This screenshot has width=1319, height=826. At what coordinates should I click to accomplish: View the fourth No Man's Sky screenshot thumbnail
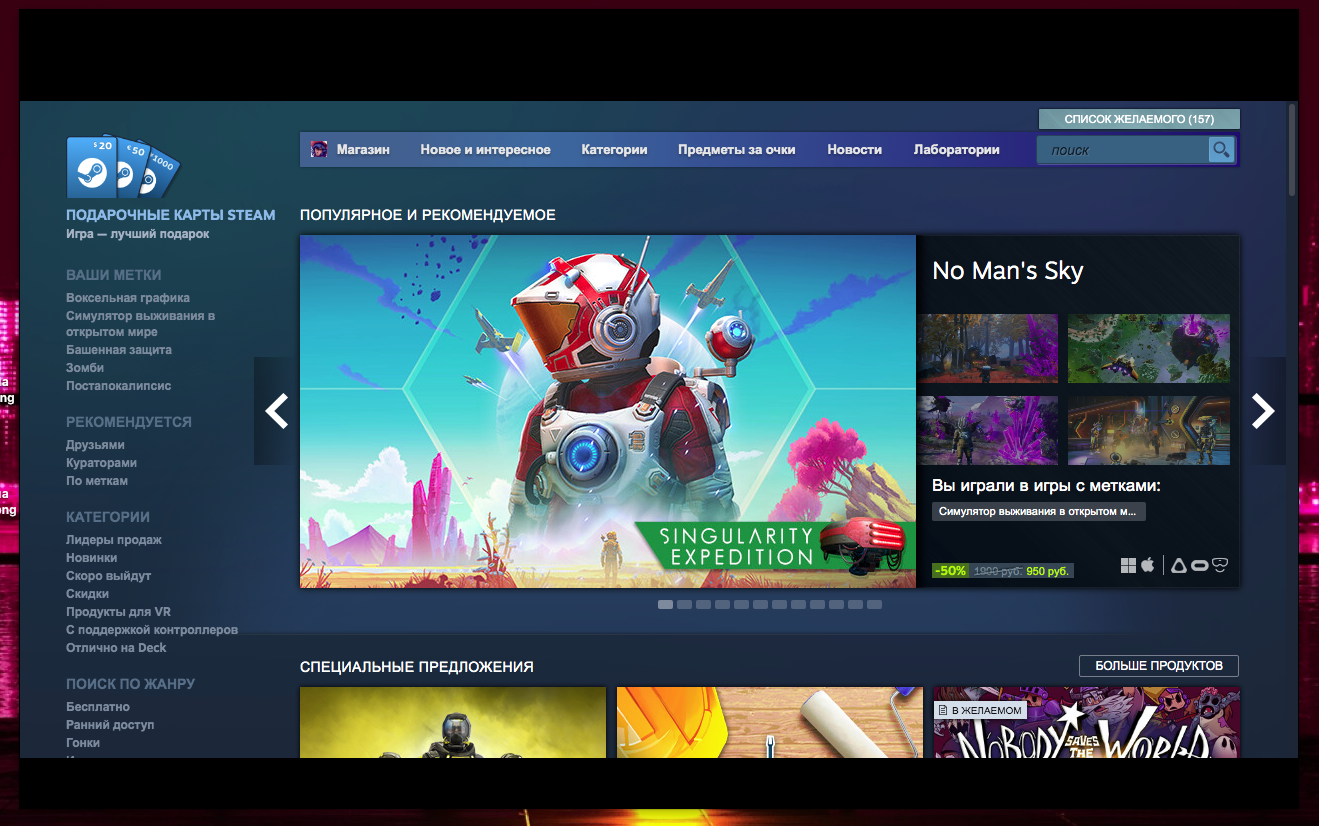click(x=1149, y=430)
